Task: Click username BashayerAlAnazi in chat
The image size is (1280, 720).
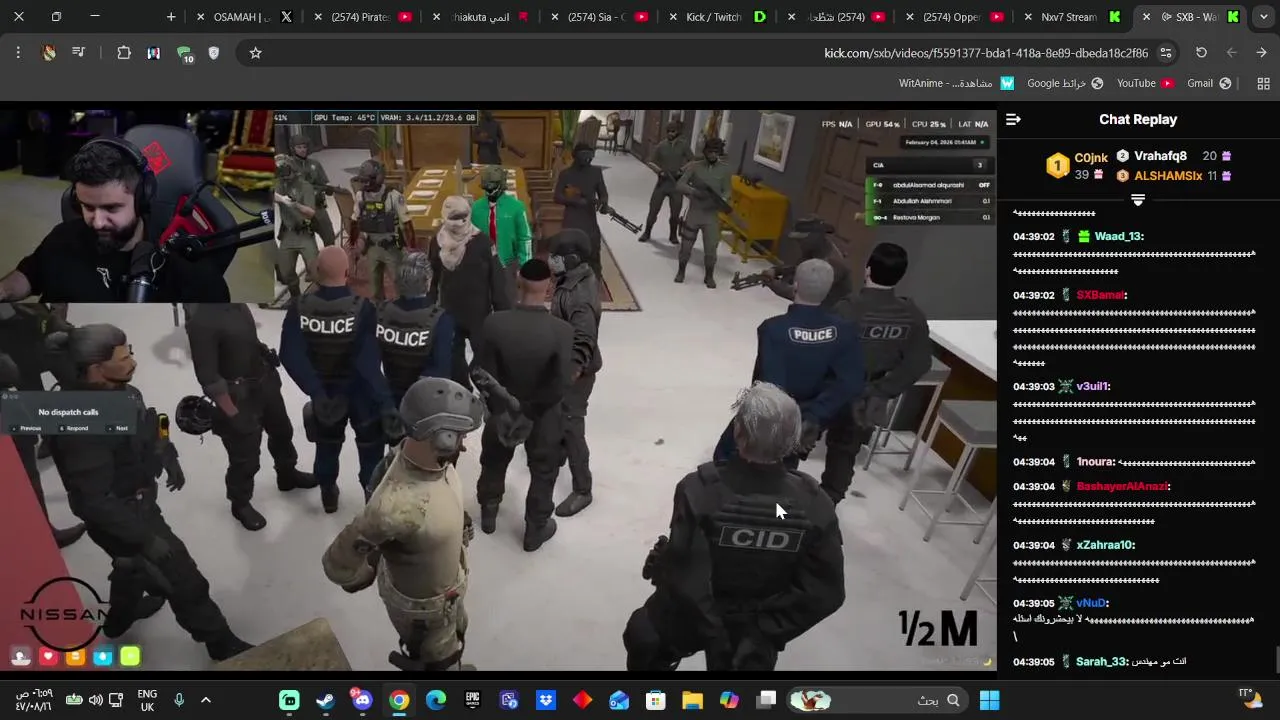Action: point(1122,486)
